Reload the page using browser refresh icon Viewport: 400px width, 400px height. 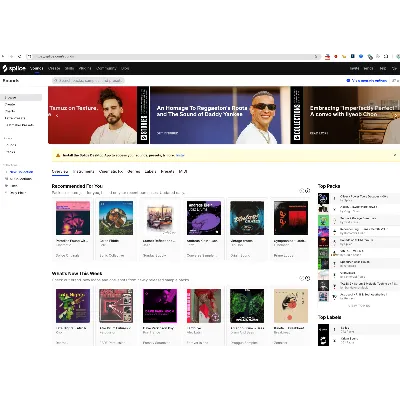[x=19, y=57]
